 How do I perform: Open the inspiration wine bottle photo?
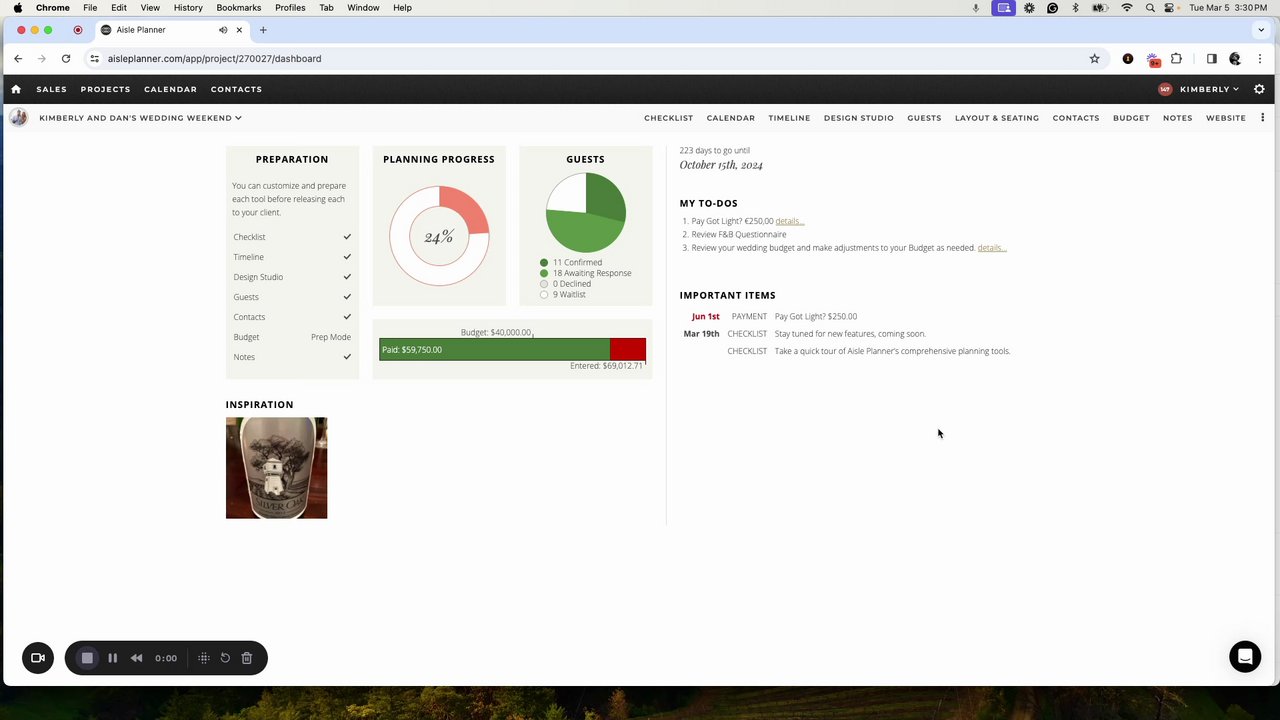(x=276, y=468)
